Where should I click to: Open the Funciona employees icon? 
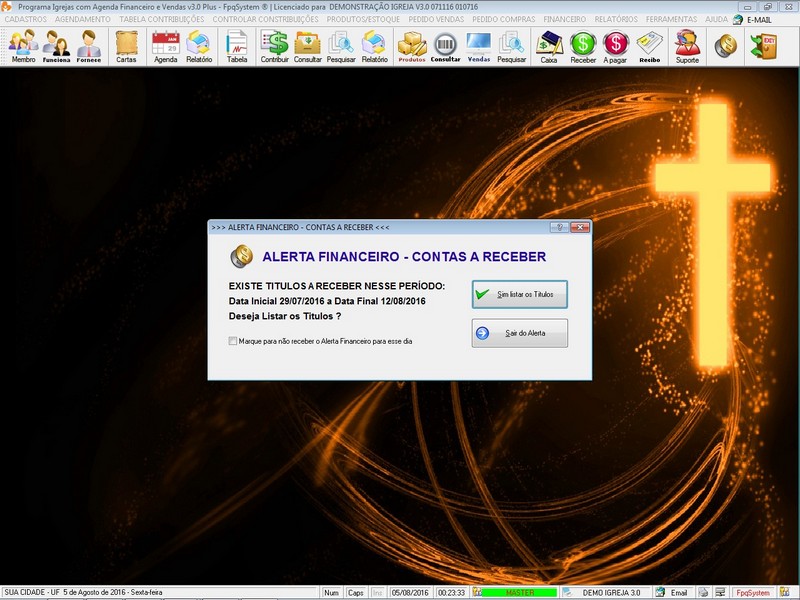[56, 46]
